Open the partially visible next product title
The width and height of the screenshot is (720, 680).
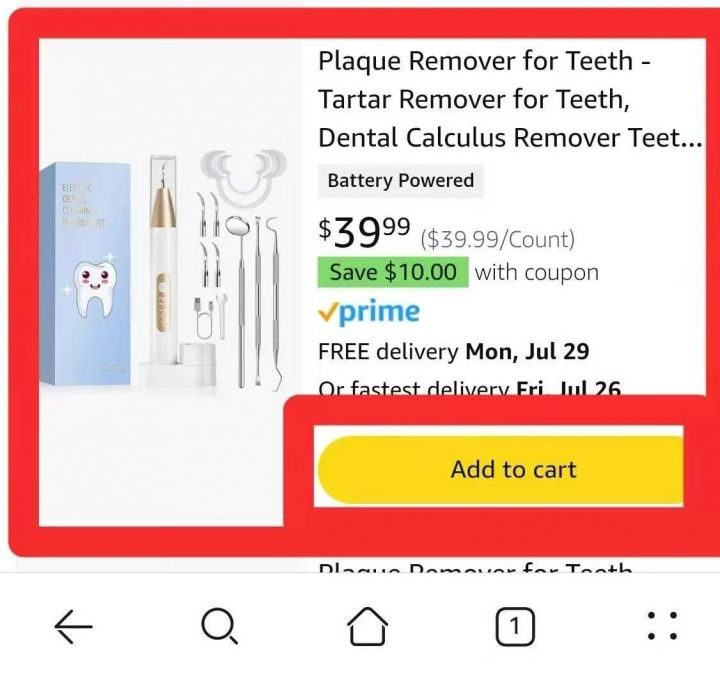475,567
